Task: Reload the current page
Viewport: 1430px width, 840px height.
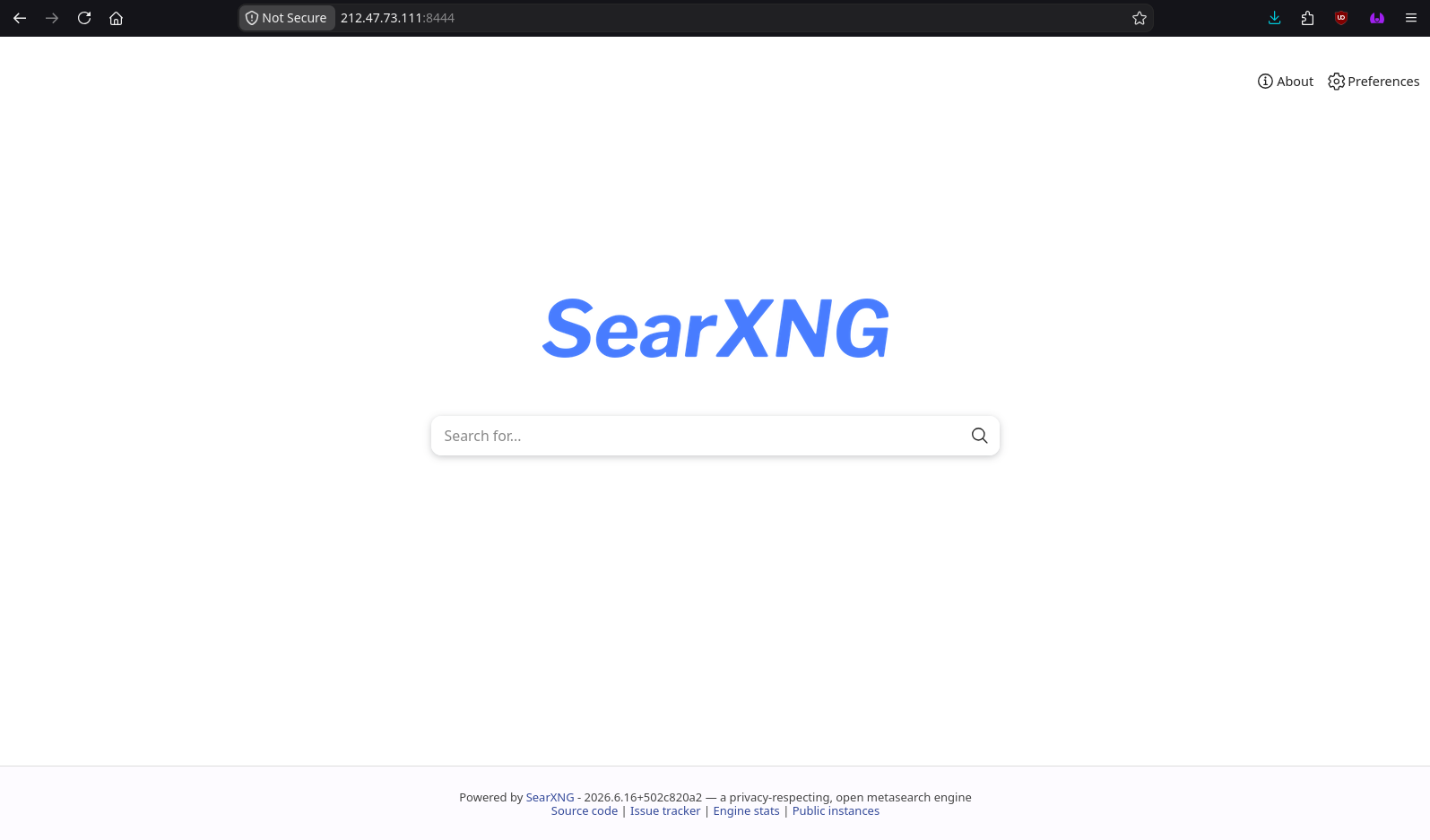Action: [x=84, y=18]
